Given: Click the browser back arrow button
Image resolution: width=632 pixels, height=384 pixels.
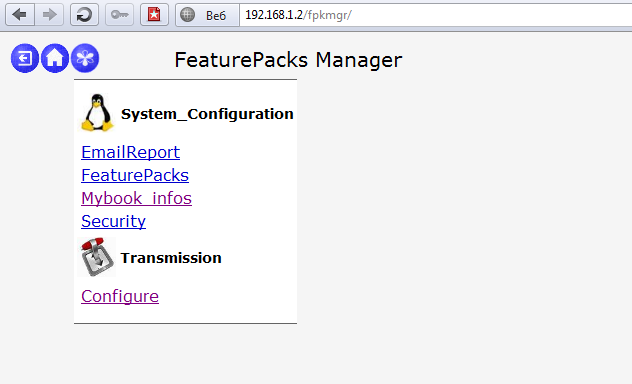Looking at the screenshot, I should pyautogui.click(x=20, y=15).
